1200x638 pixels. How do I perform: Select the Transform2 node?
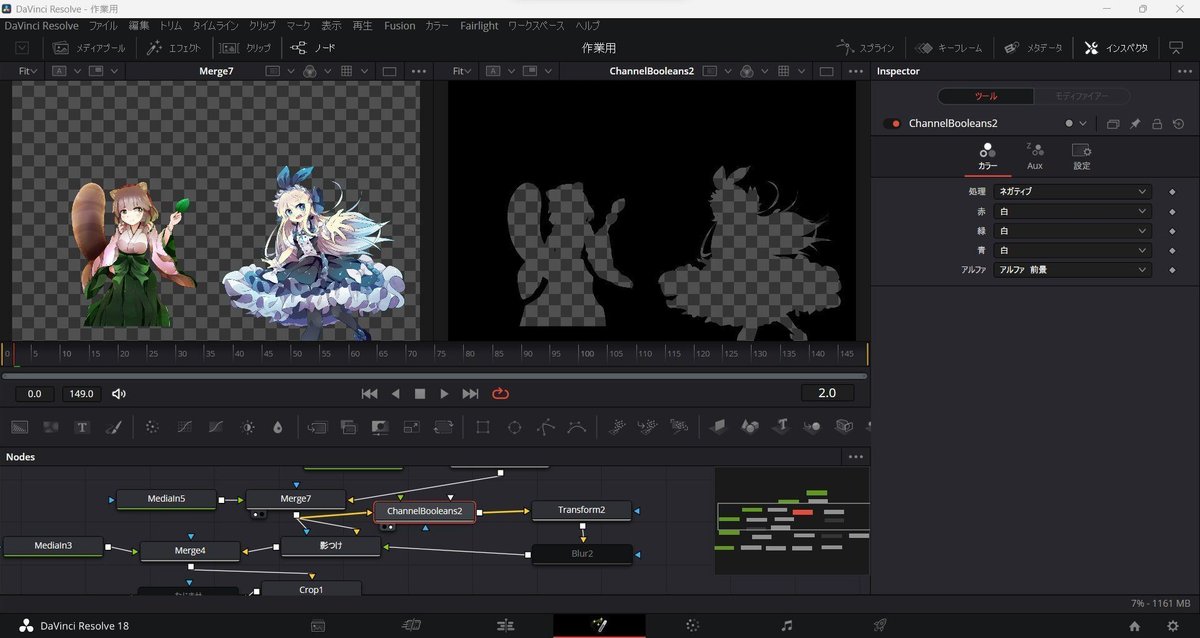pyautogui.click(x=581, y=510)
